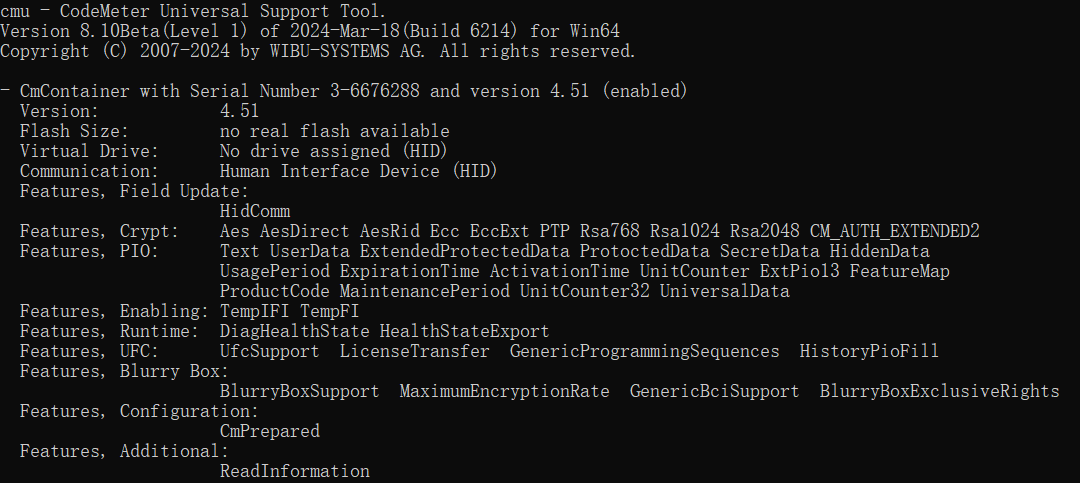Click the MaximumEncryptionRate feature

point(504,391)
